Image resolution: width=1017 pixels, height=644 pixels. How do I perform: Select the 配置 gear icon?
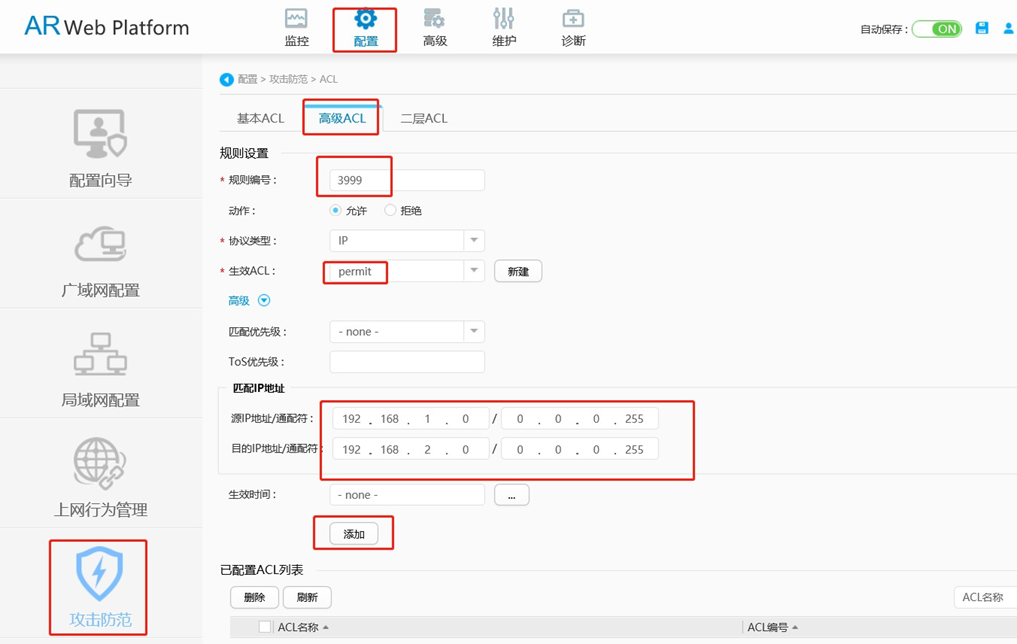(365, 19)
